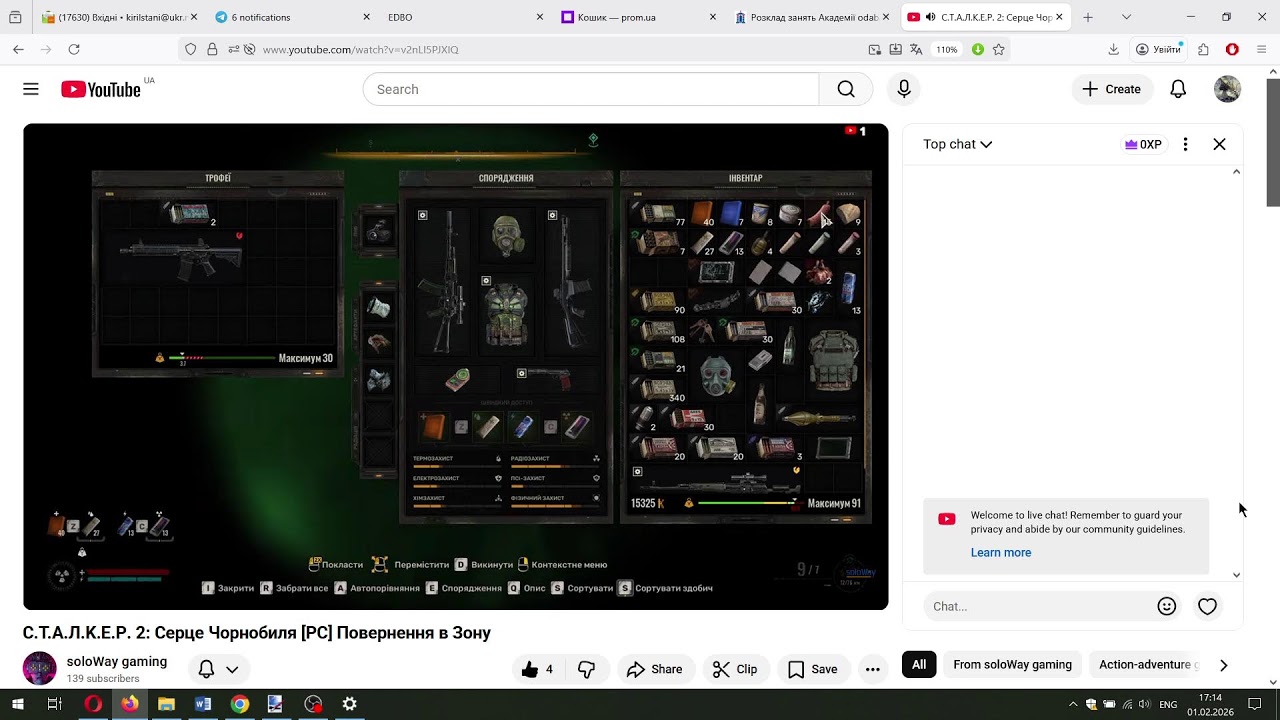Save the video to a playlist
The height and width of the screenshot is (720, 1280).
point(812,669)
